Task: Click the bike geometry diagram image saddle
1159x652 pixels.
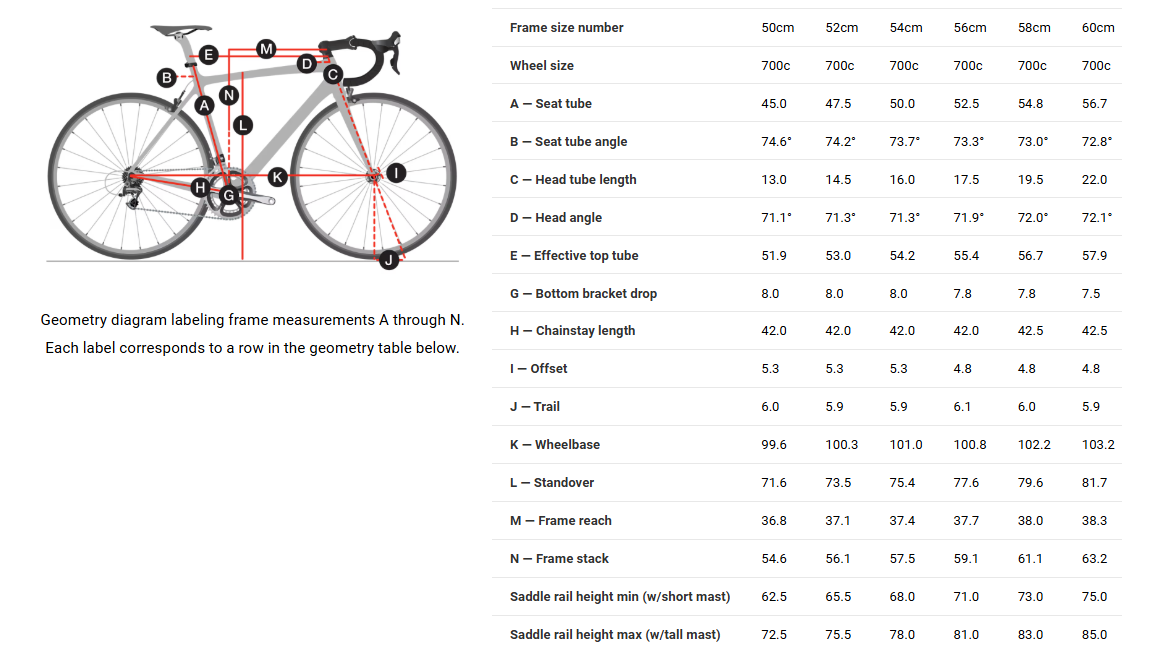Action: [182, 31]
